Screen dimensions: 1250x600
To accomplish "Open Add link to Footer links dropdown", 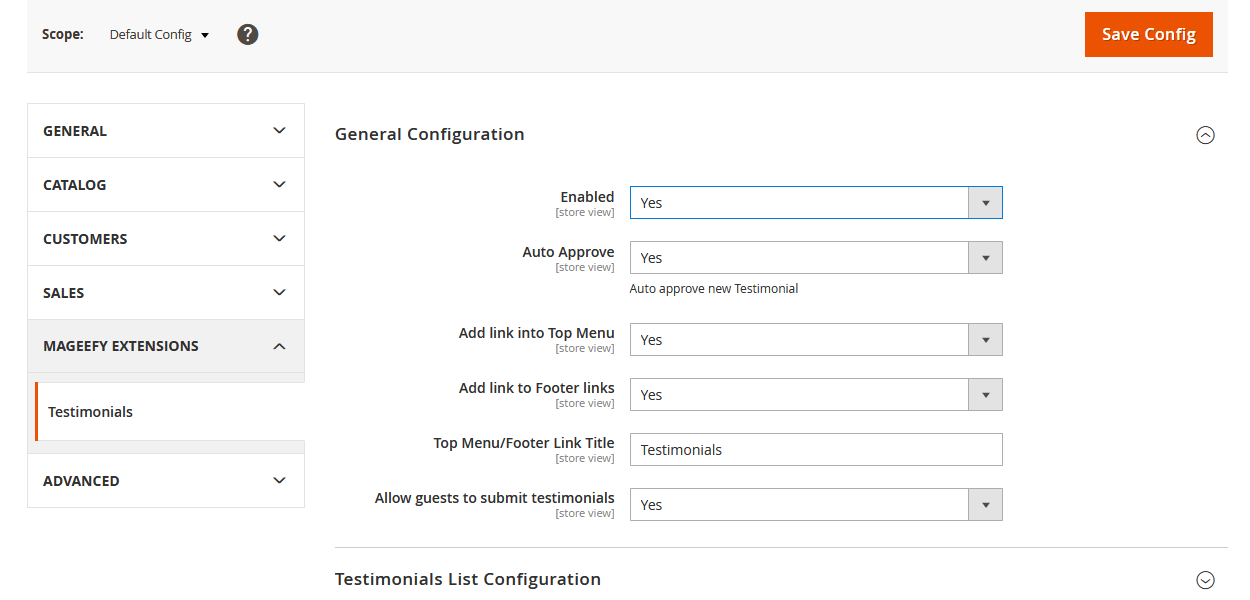I will tap(815, 395).
